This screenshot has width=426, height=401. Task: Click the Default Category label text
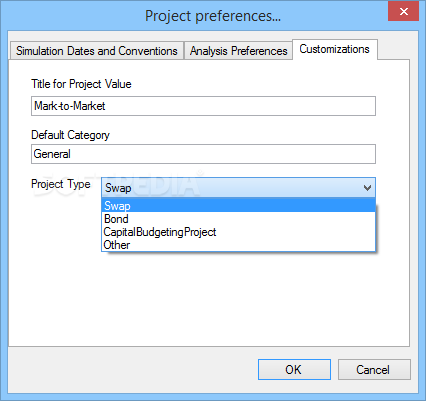[x=70, y=135]
